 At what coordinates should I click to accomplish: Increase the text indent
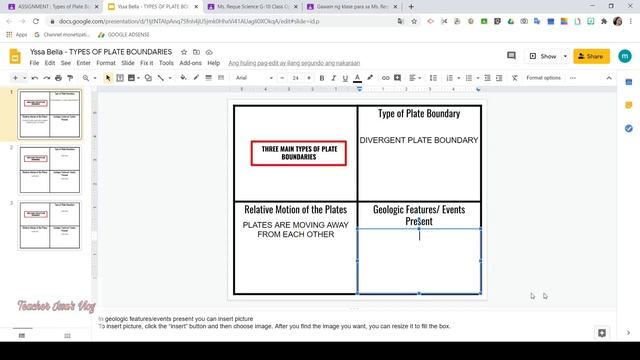coord(499,78)
